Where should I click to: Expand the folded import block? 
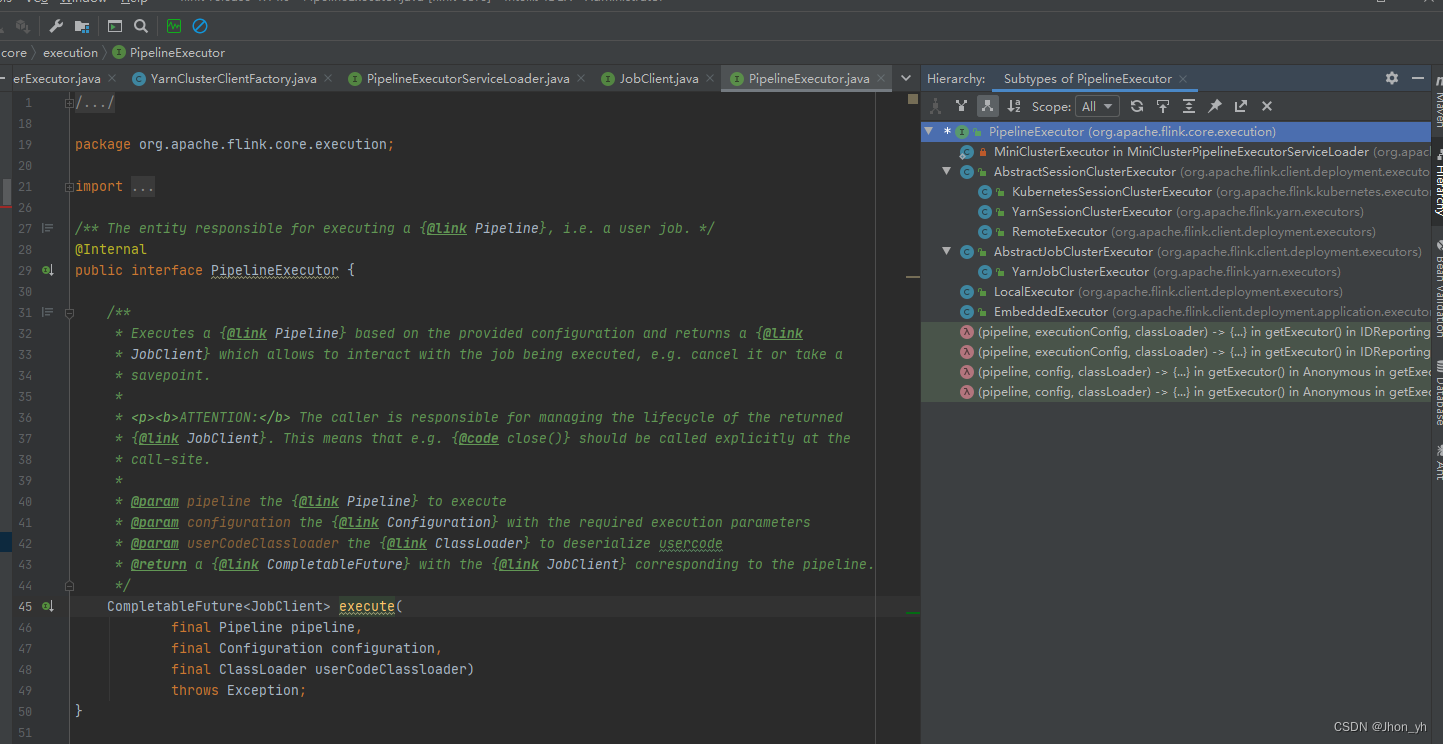coord(69,187)
